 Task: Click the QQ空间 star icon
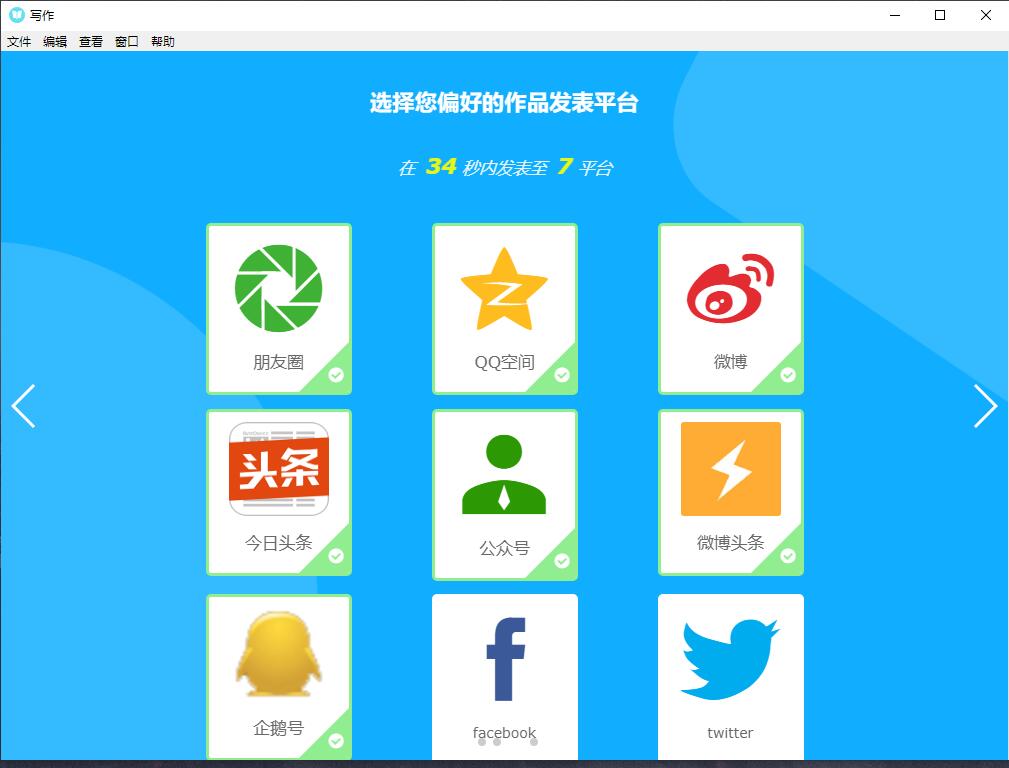coord(504,289)
